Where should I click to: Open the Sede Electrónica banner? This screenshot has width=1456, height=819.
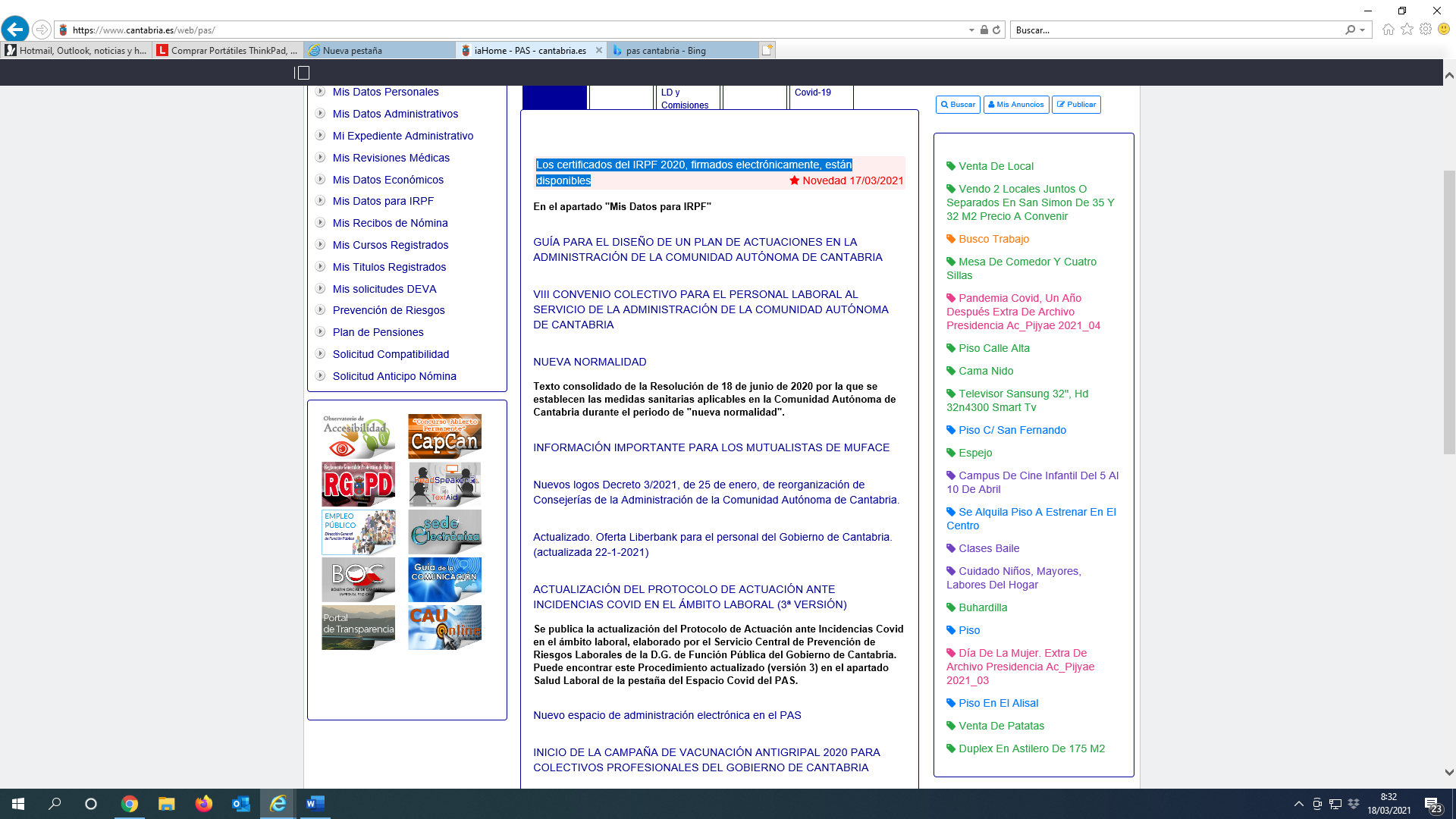(444, 532)
